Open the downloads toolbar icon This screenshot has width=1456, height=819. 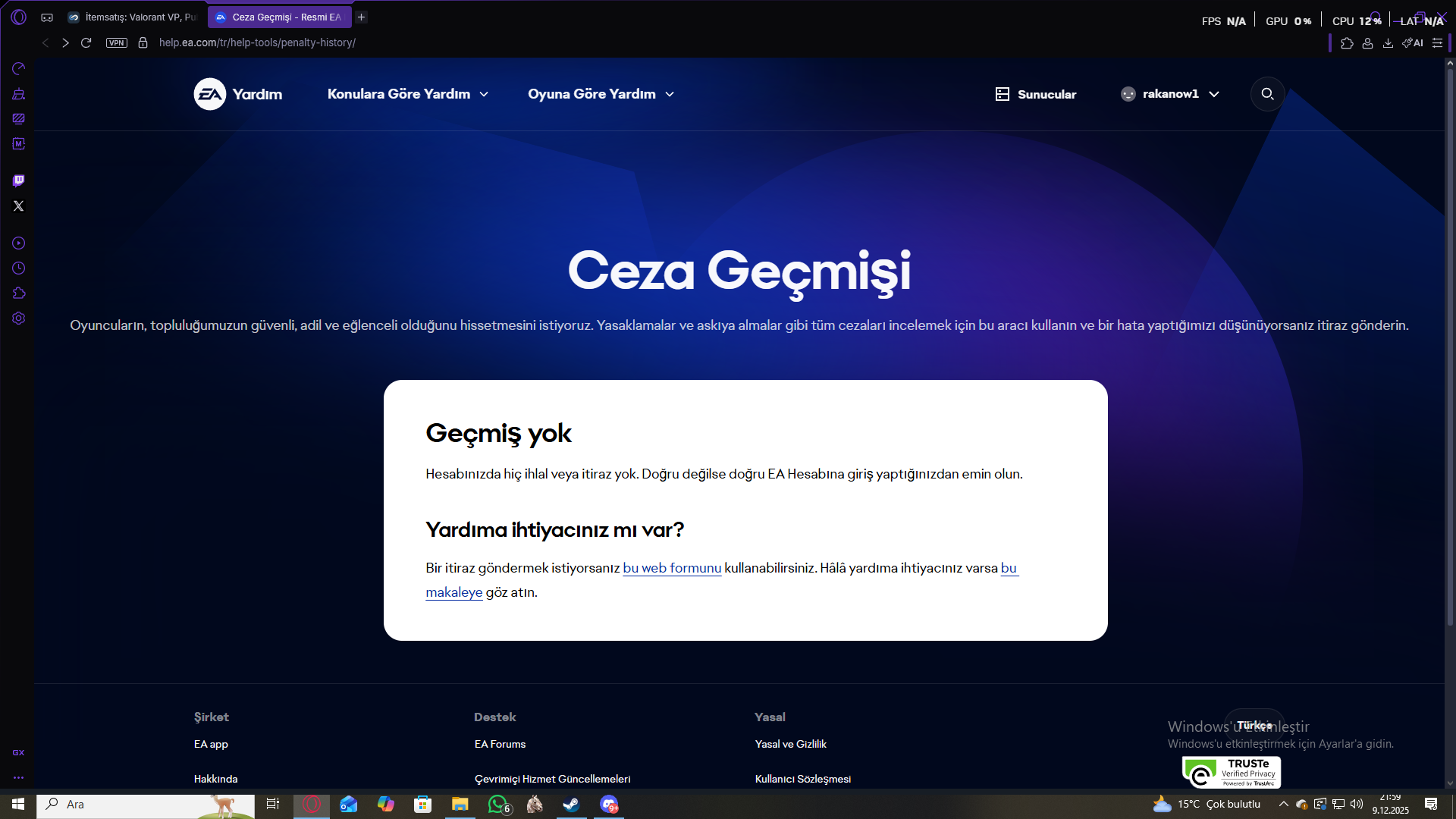(x=1388, y=43)
